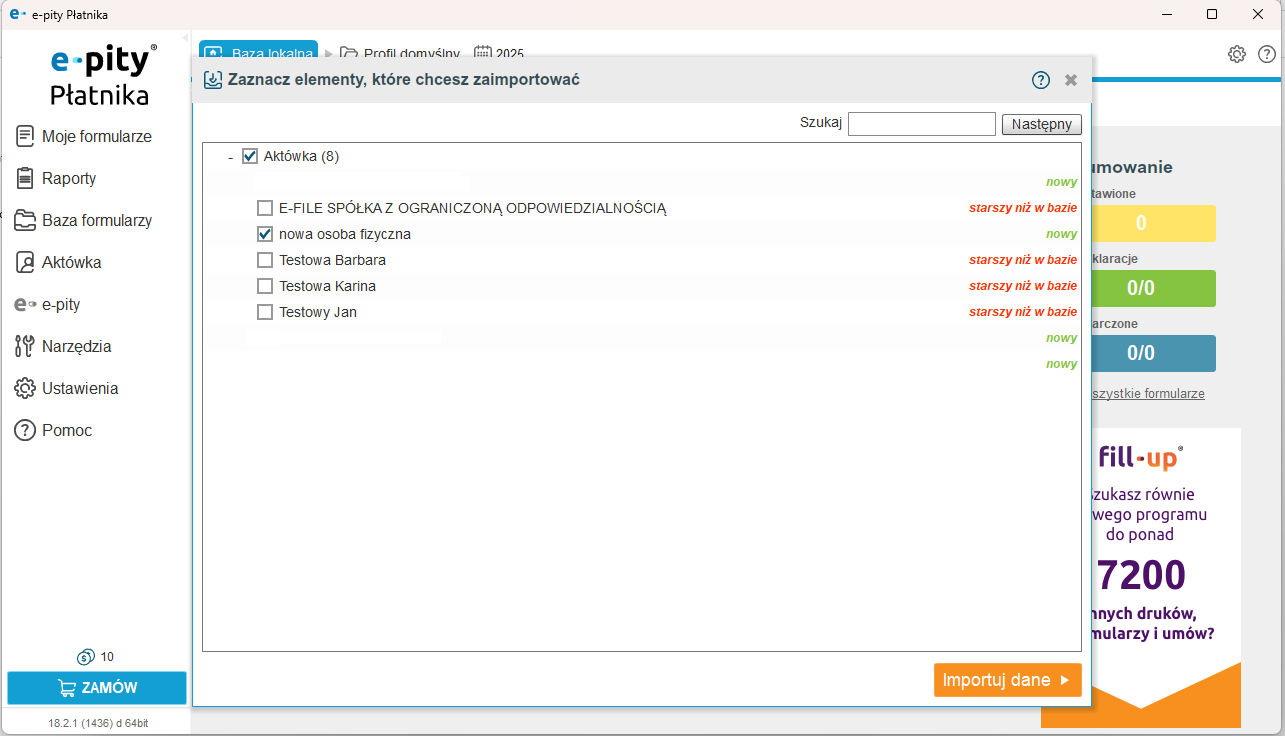1285x736 pixels.
Task: Click the Narzędzia tools icon
Action: click(x=25, y=346)
